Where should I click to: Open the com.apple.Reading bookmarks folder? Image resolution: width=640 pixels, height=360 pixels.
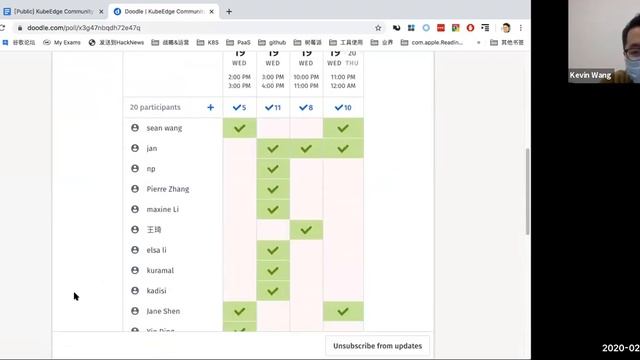pyautogui.click(x=432, y=42)
